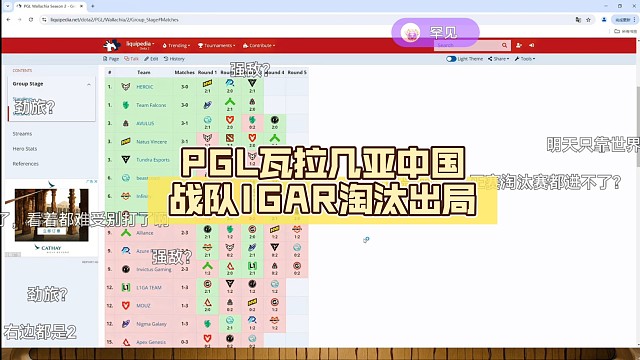Click the Alliance logo icon
Image resolution: width=640 pixels, height=360 pixels.
(x=126, y=233)
